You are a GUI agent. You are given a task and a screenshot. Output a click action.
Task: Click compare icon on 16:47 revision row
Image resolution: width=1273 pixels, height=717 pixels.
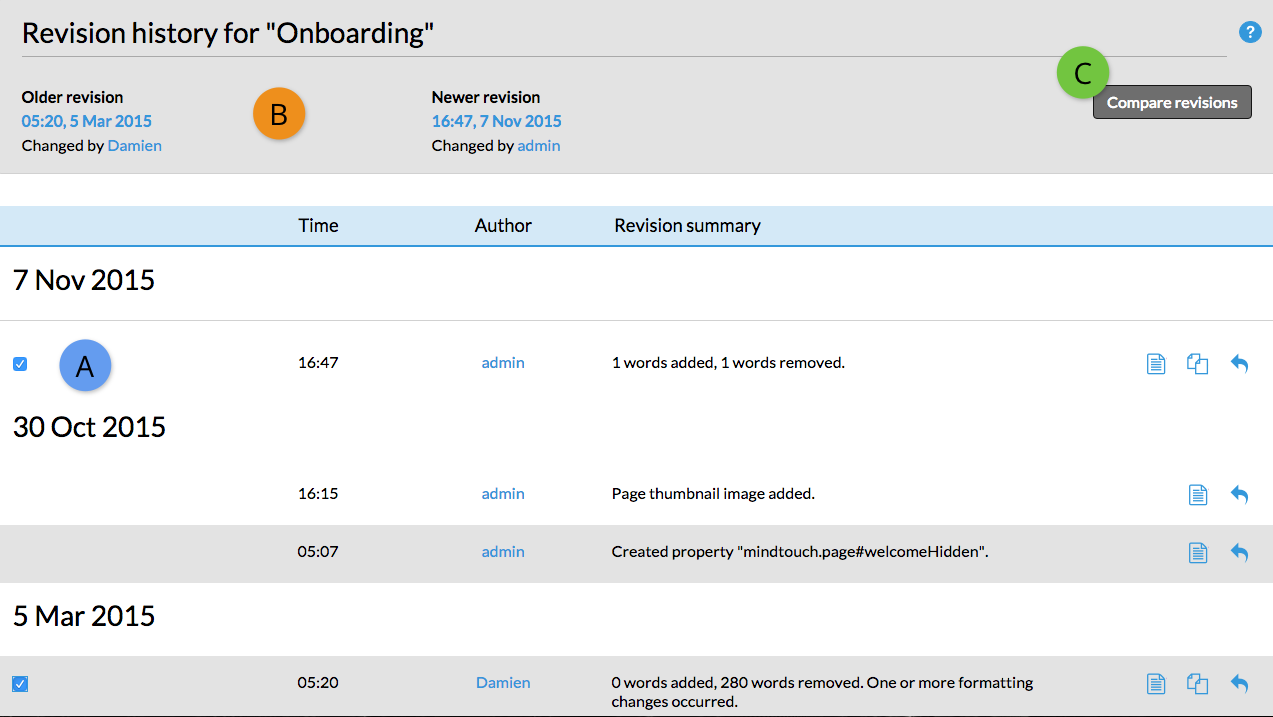click(1197, 364)
